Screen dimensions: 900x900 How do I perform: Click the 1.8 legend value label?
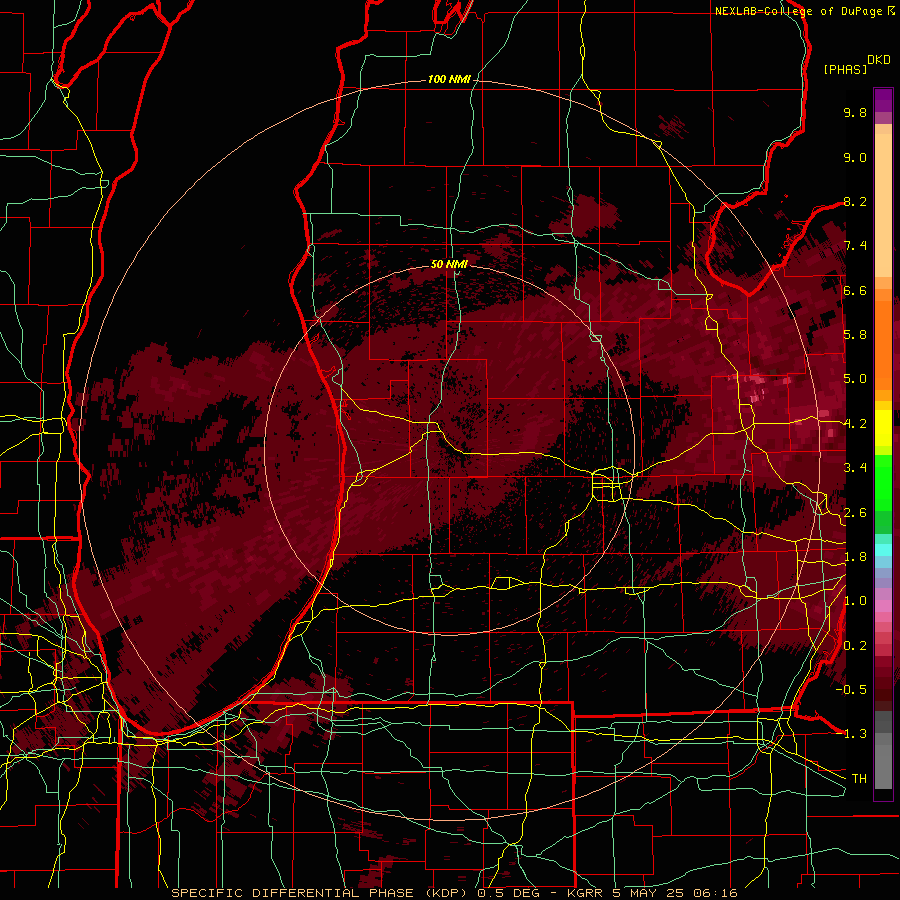tap(855, 557)
